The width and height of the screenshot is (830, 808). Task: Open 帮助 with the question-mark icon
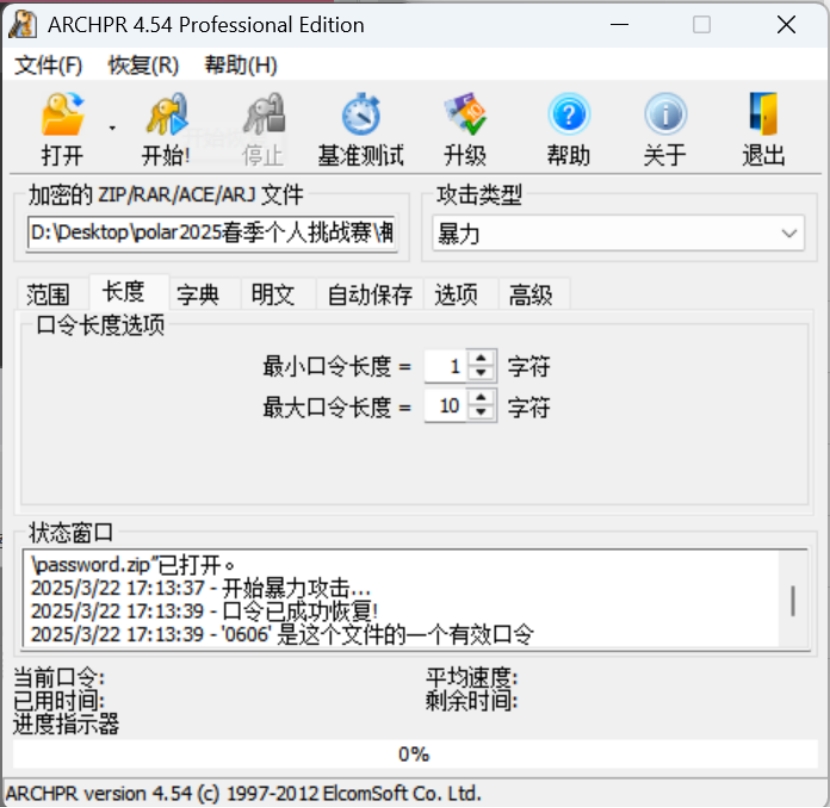569,113
